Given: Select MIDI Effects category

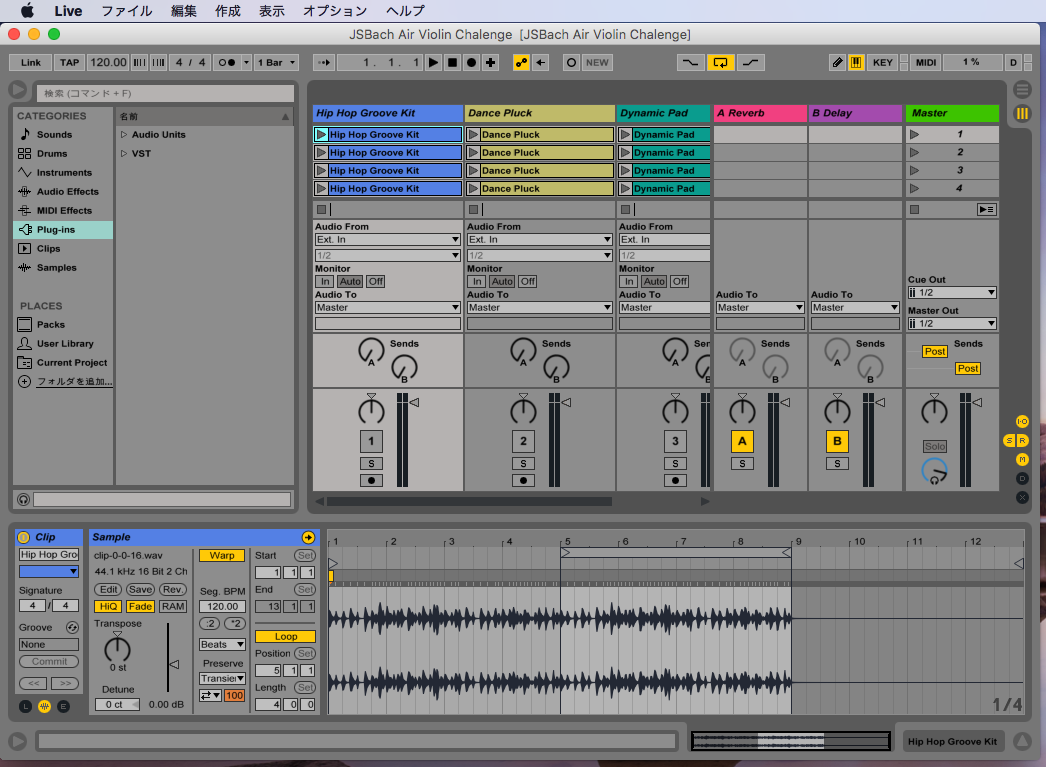Looking at the screenshot, I should (64, 211).
